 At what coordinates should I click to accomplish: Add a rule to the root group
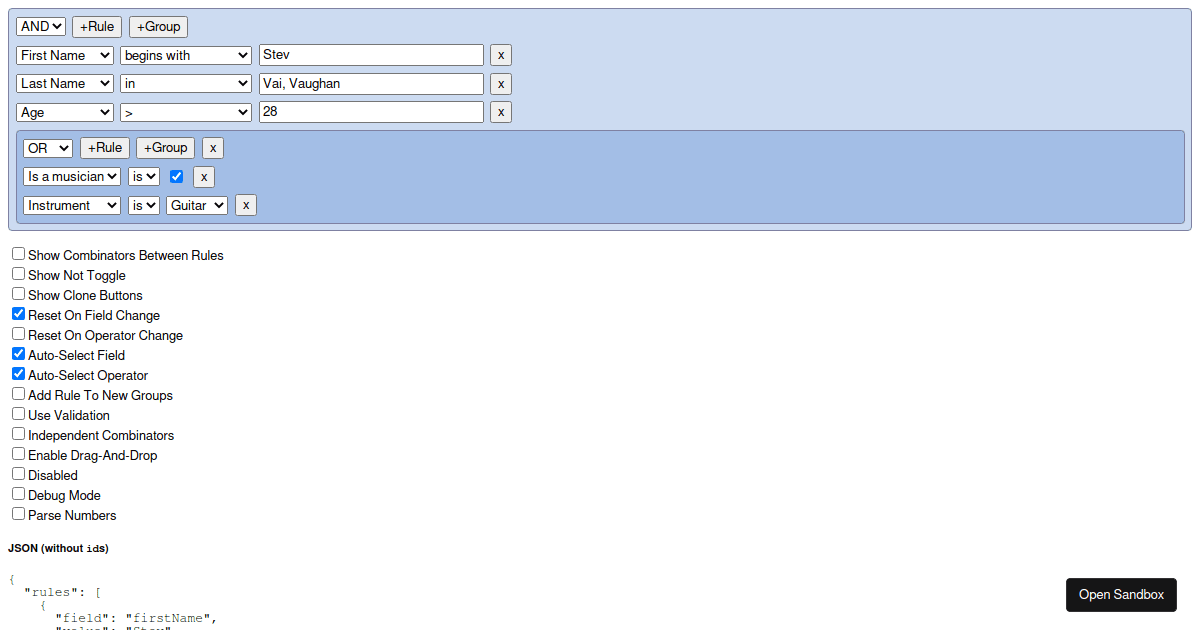97,27
